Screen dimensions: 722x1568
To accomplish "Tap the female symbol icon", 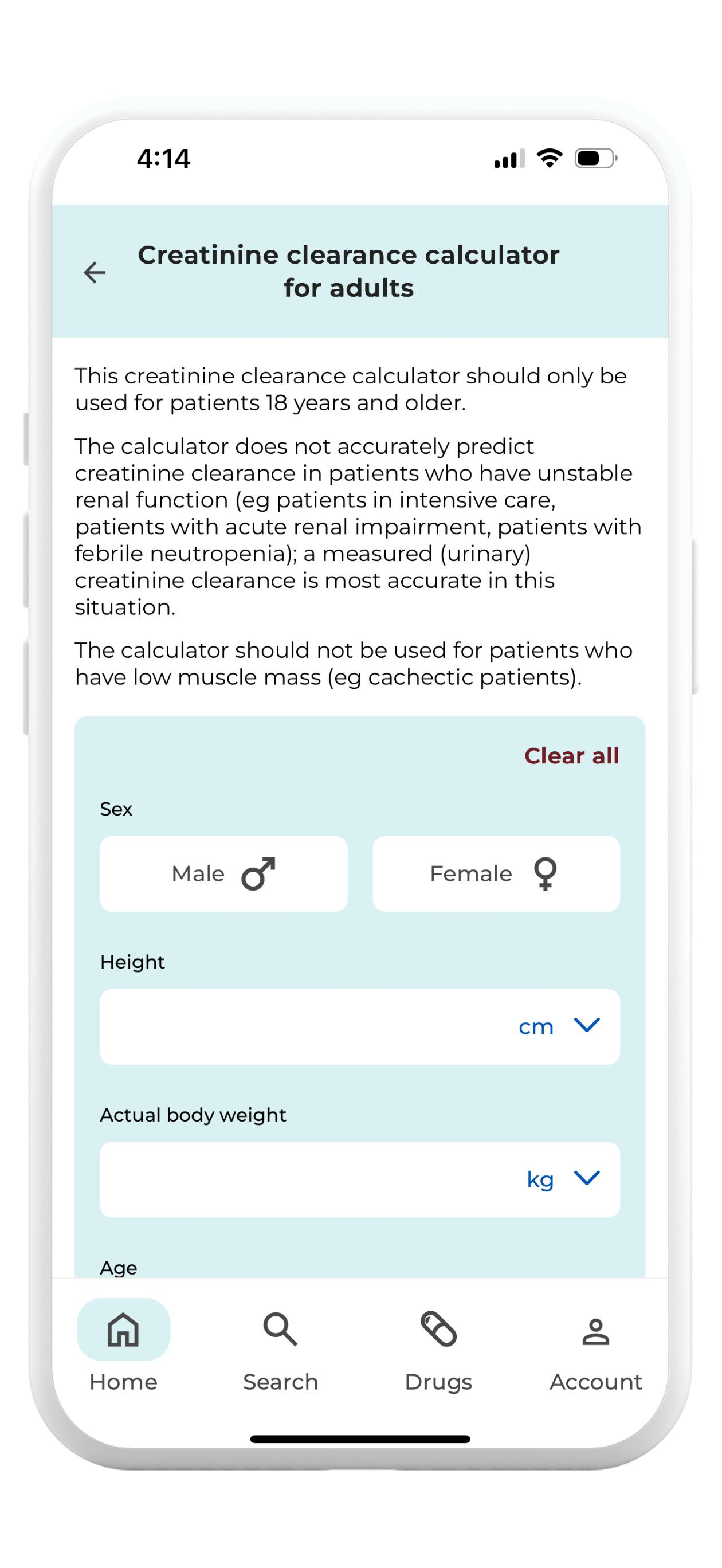I will pos(545,874).
